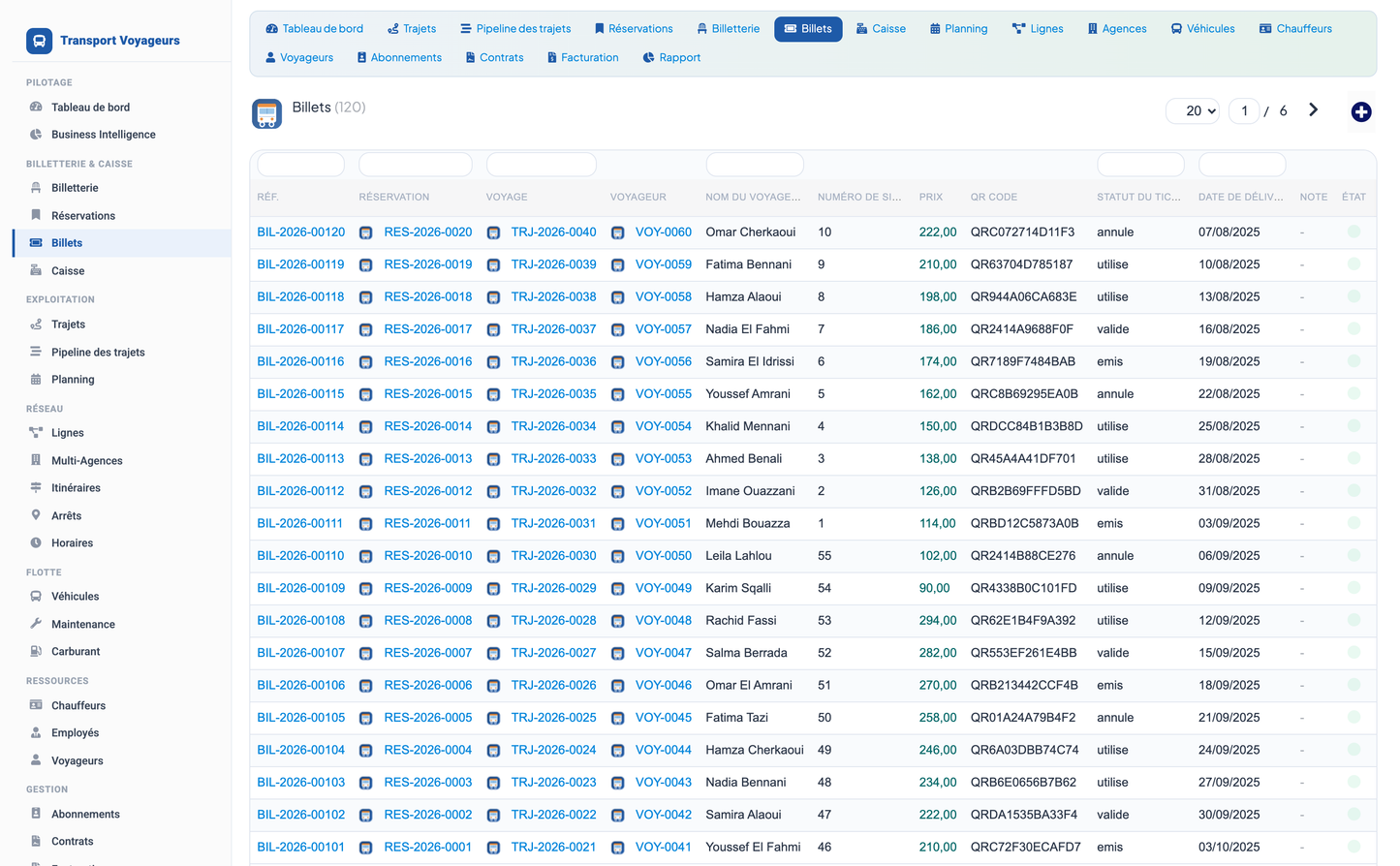Switch to the Caisse top tab
The image size is (1400, 866).
coord(881,29)
